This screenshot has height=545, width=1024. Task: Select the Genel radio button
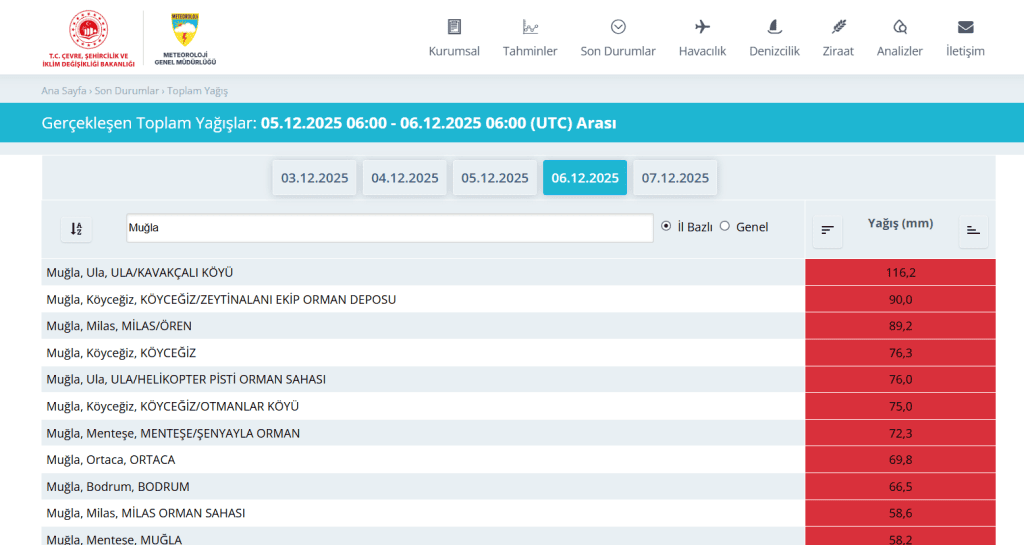725,227
